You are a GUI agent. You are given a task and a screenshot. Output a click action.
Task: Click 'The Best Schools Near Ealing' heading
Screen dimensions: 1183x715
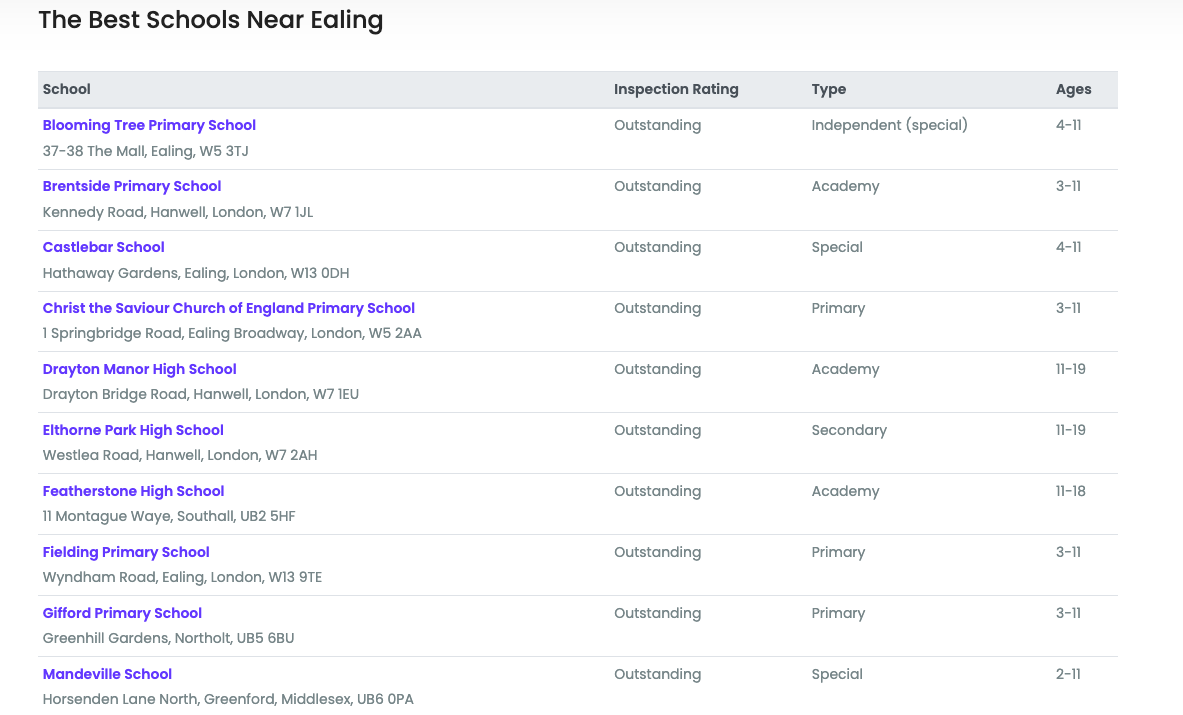tap(210, 20)
